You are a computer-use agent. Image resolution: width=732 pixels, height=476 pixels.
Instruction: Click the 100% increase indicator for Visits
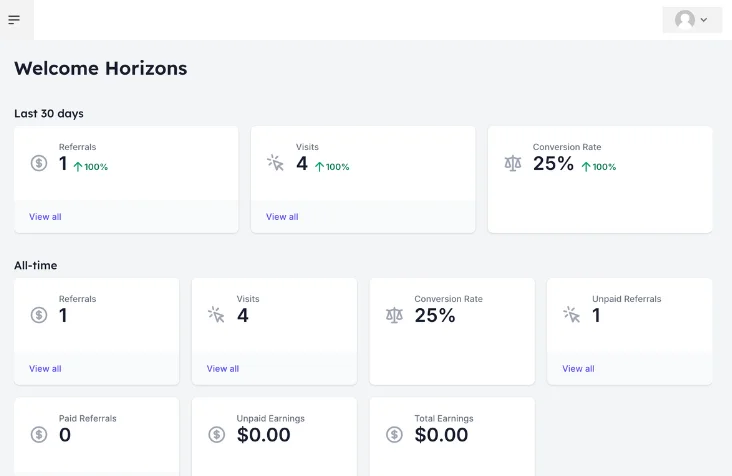click(332, 167)
